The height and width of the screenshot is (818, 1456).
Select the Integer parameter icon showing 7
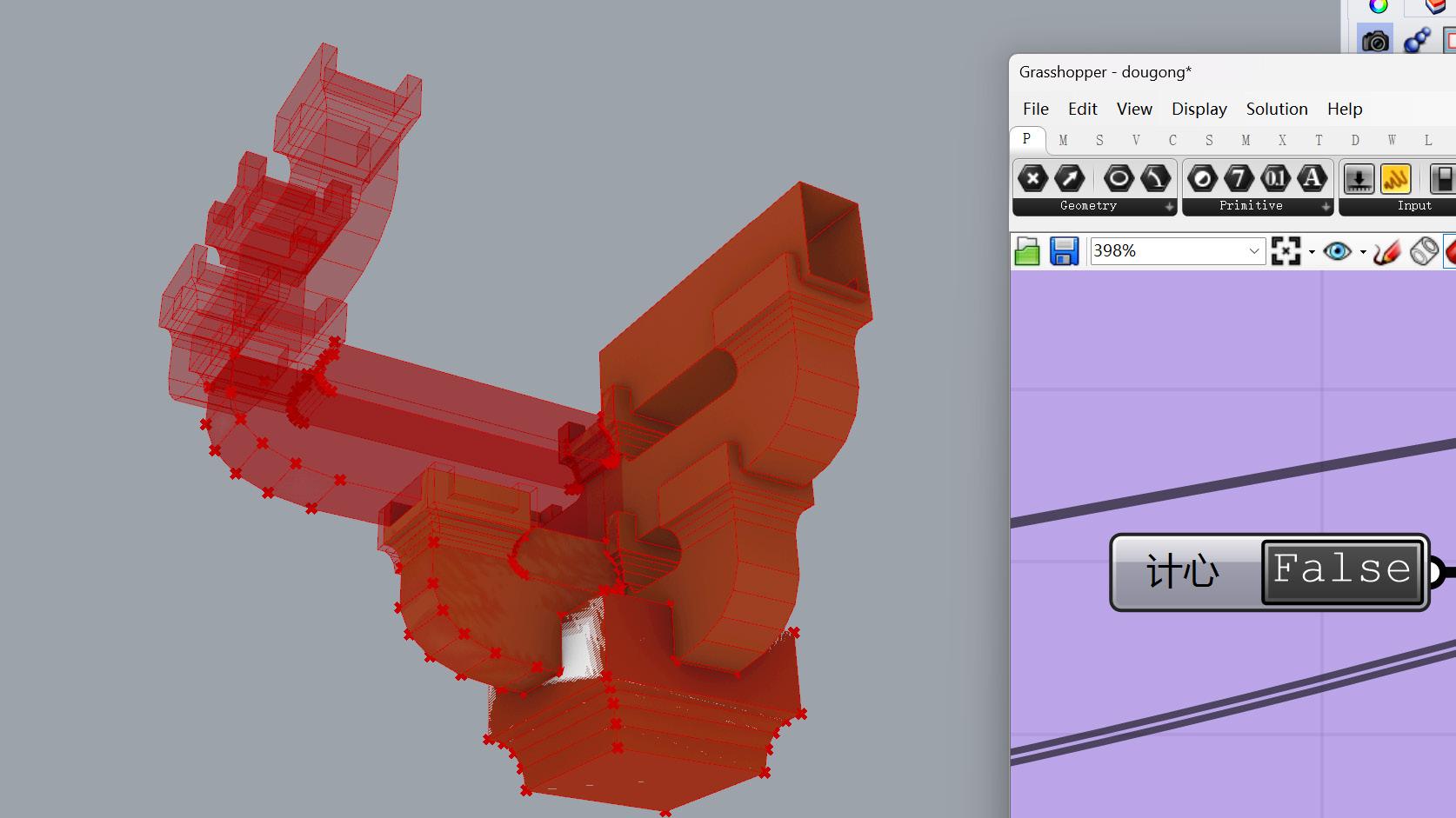click(x=1239, y=179)
